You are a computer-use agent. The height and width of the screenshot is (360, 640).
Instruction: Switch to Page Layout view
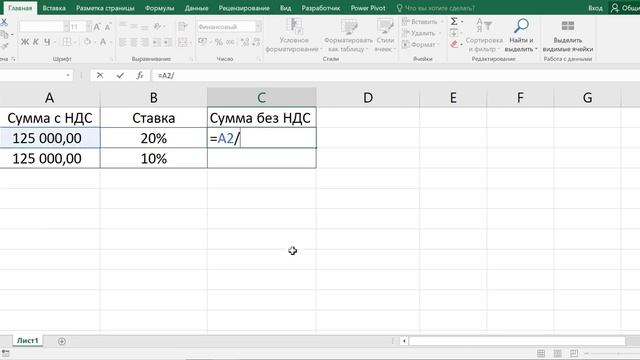pos(558,353)
